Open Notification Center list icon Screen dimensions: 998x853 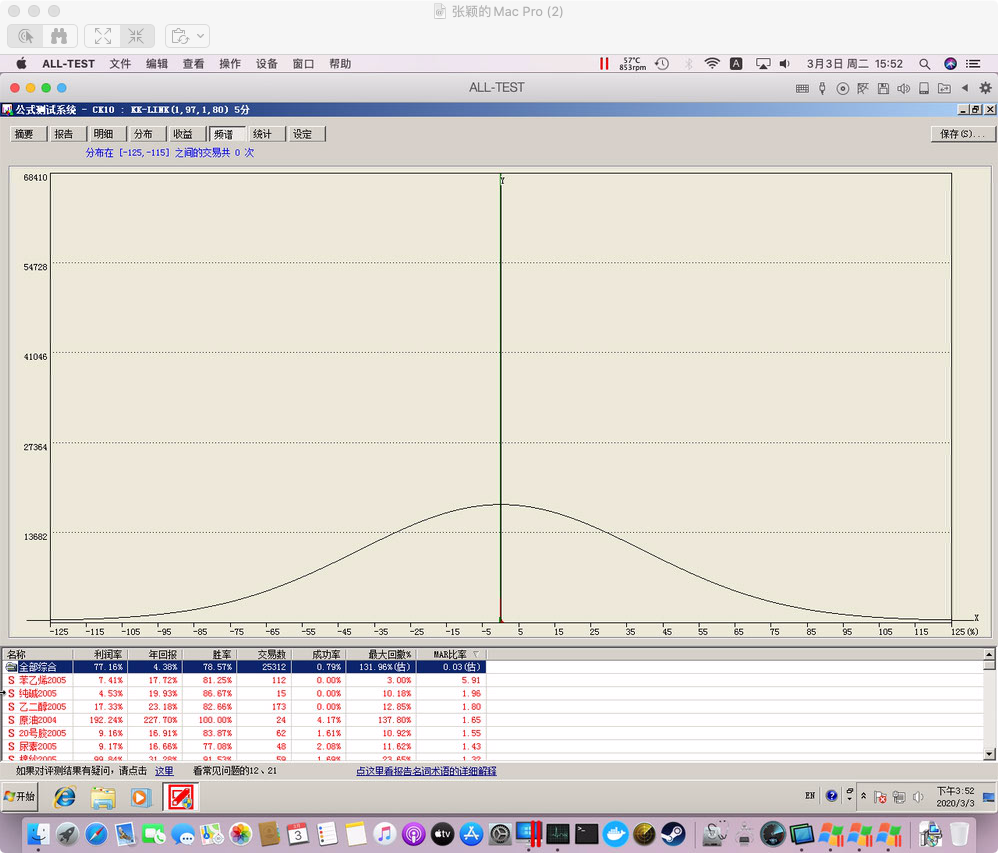pyautogui.click(x=973, y=64)
